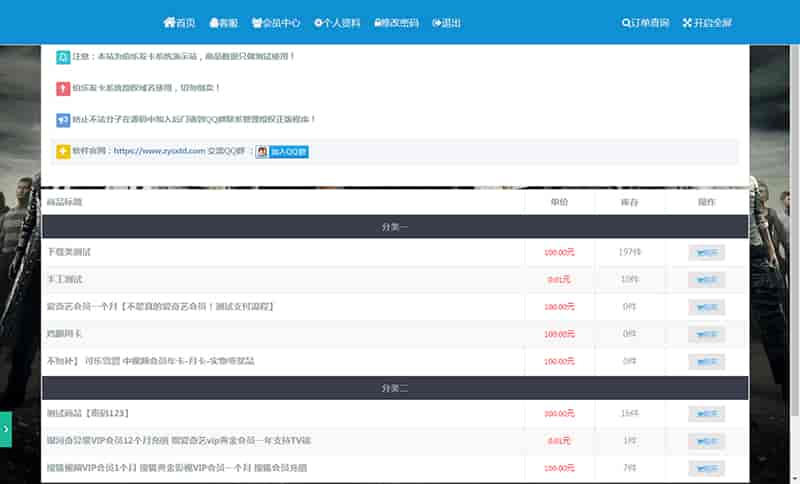Click the 197件 stock value
Viewport: 800px width, 484px height.
pyautogui.click(x=629, y=252)
